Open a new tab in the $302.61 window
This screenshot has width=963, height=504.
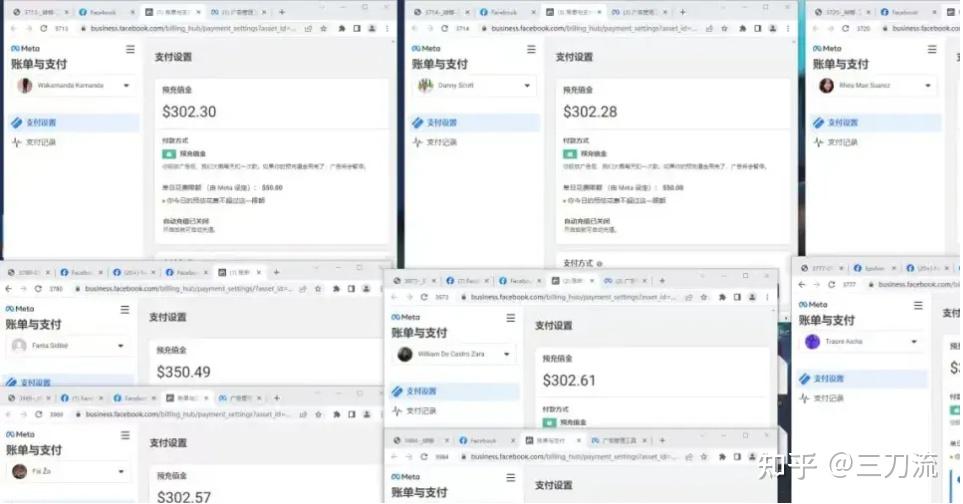coord(662,281)
